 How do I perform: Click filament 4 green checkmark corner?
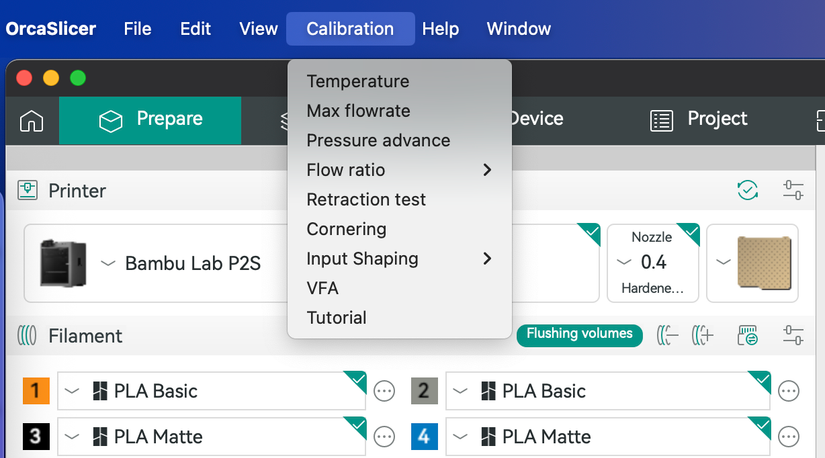(761, 425)
